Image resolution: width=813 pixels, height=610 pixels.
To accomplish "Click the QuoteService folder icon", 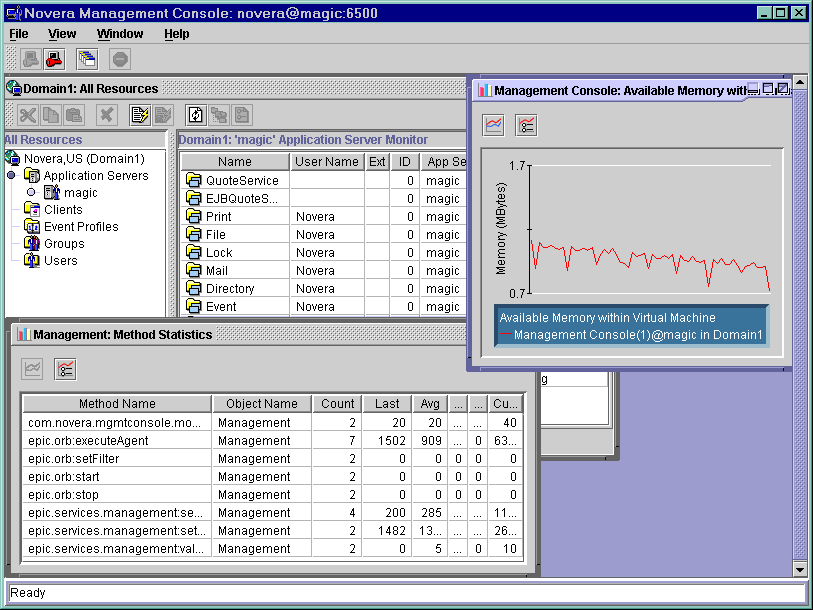I will (x=194, y=181).
